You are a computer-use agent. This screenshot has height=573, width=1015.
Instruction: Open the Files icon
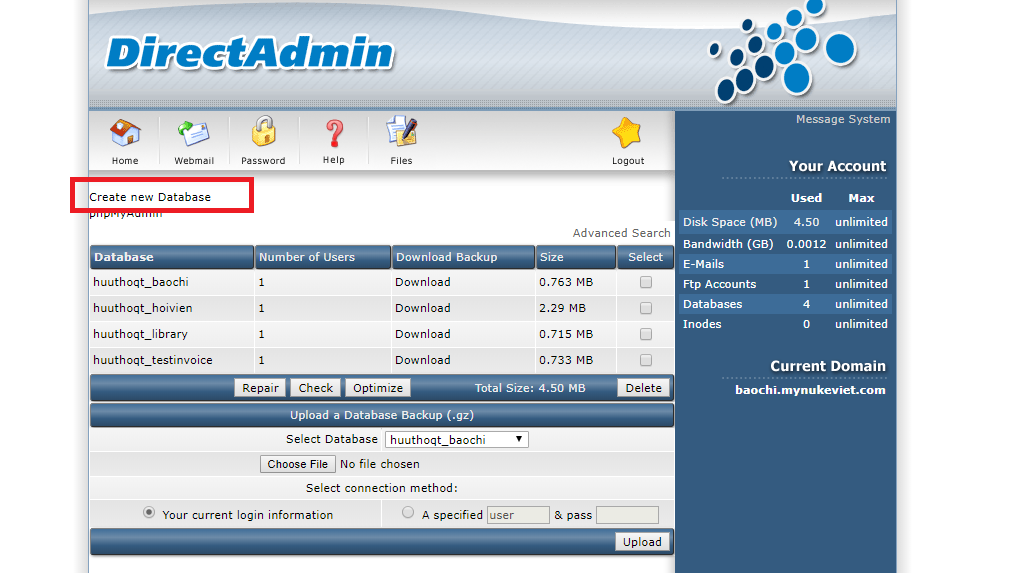coord(401,134)
